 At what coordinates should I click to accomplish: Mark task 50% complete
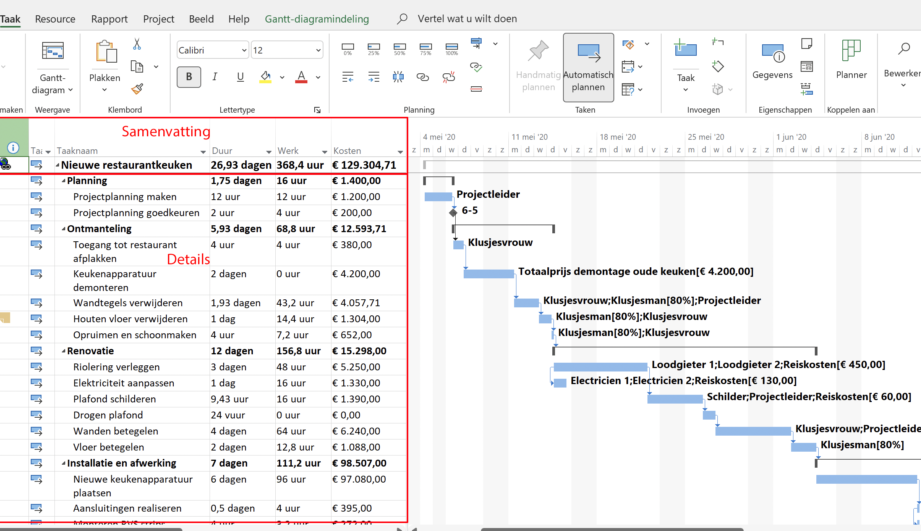click(x=399, y=48)
